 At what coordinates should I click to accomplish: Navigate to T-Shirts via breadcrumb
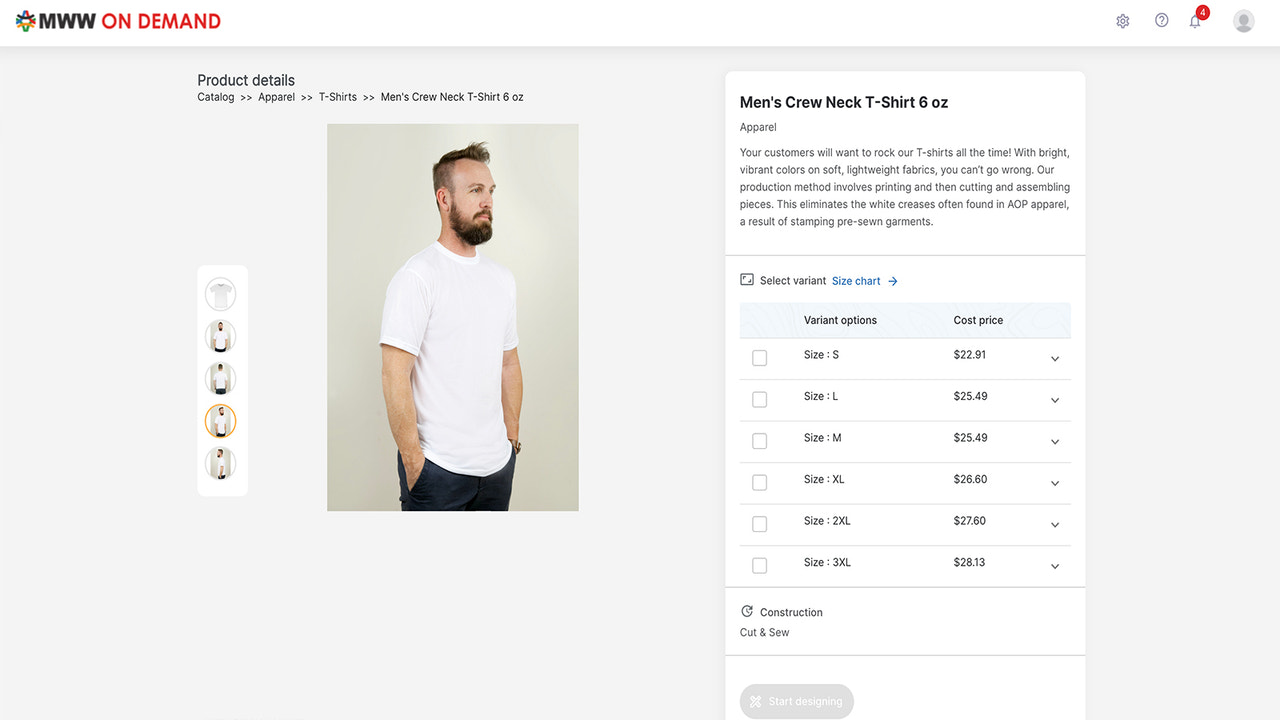[x=337, y=96]
